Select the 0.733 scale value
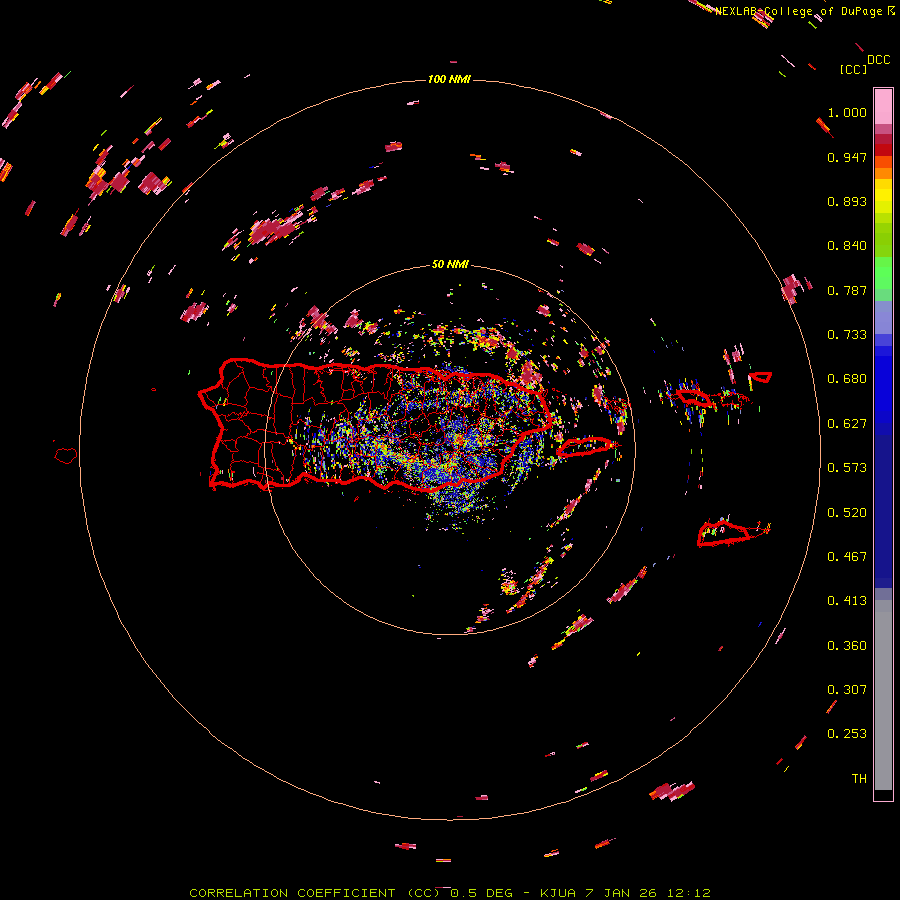 847,335
